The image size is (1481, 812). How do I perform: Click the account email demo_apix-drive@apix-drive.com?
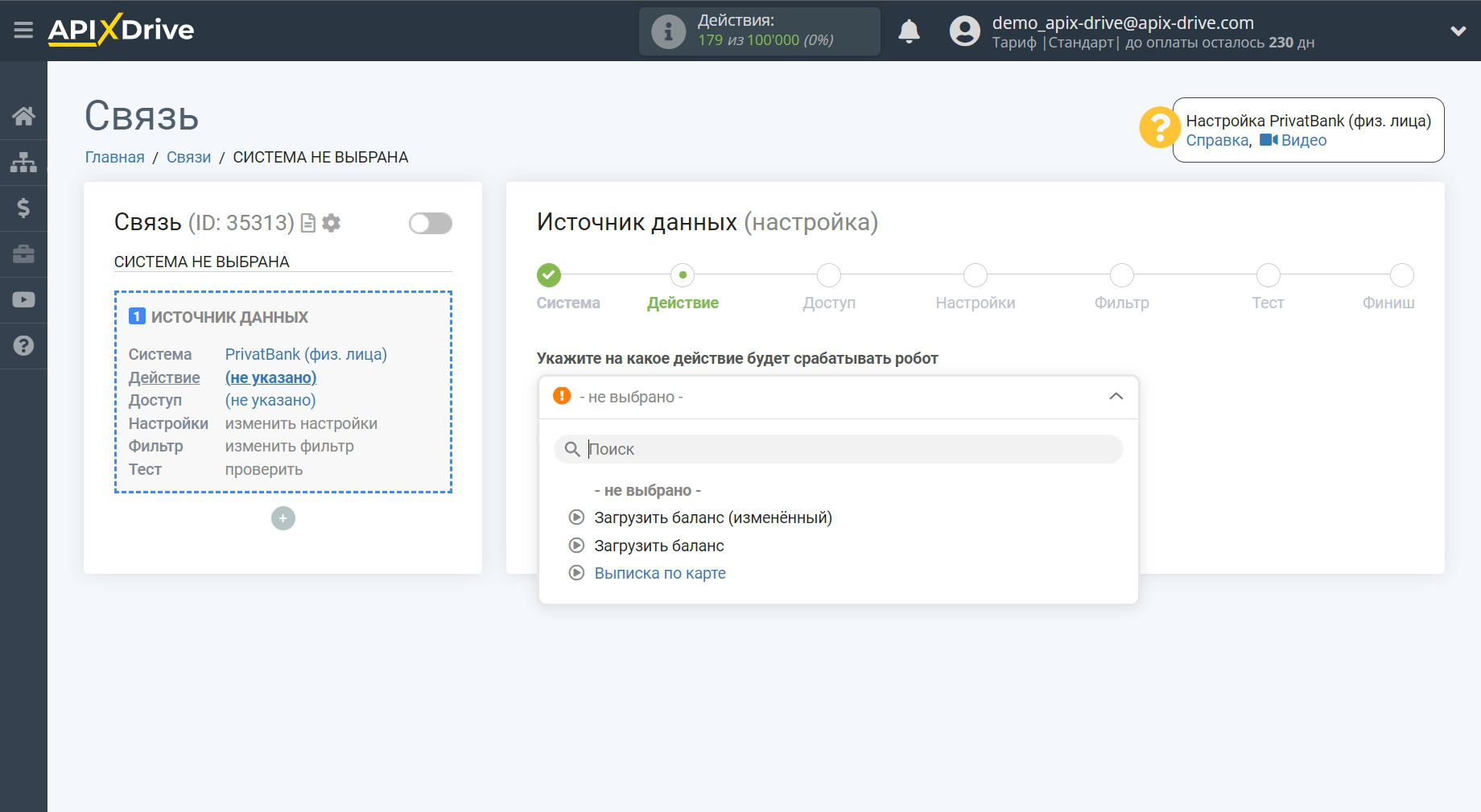pyautogui.click(x=1123, y=23)
